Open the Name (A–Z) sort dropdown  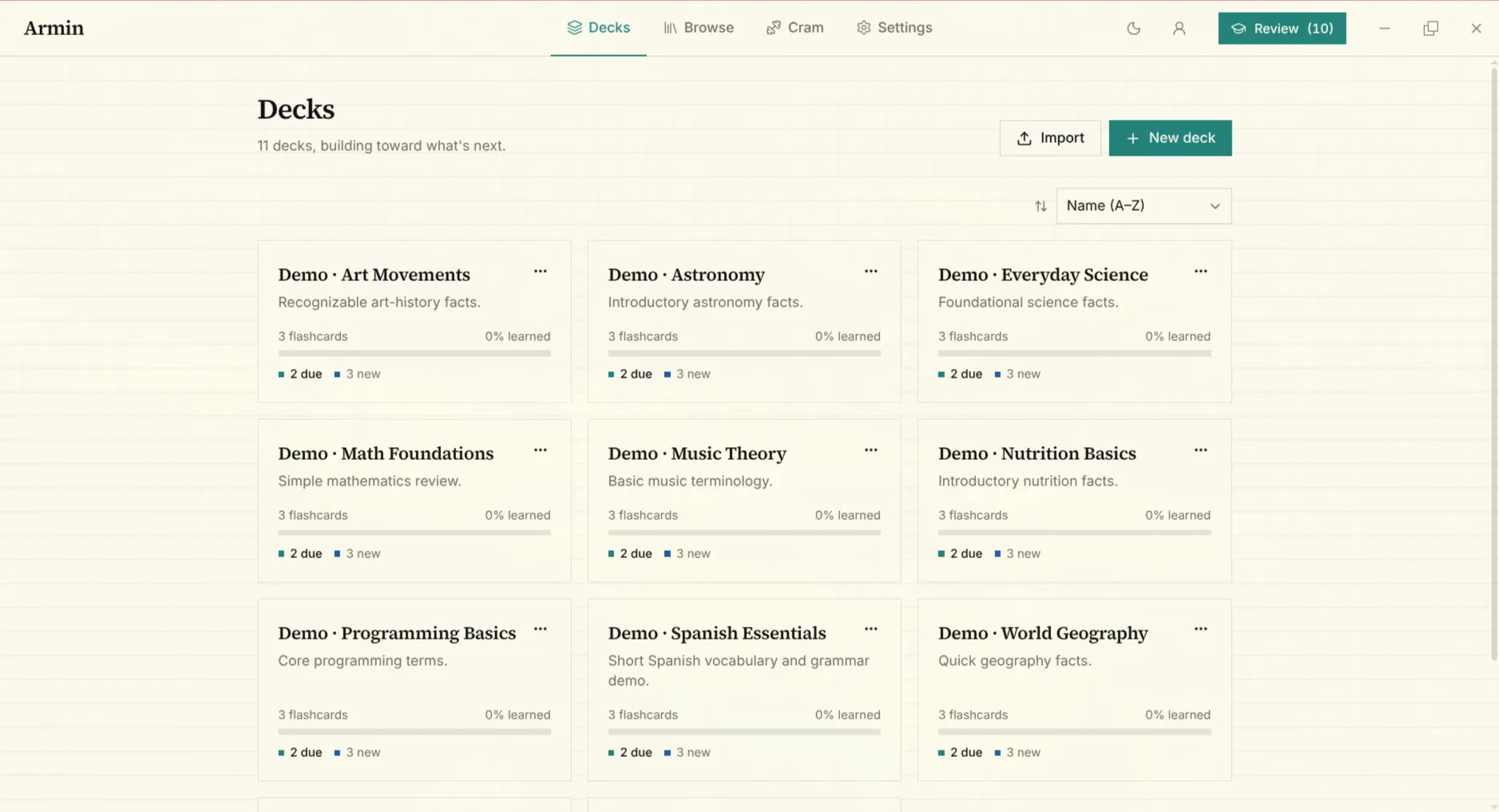(x=1144, y=206)
